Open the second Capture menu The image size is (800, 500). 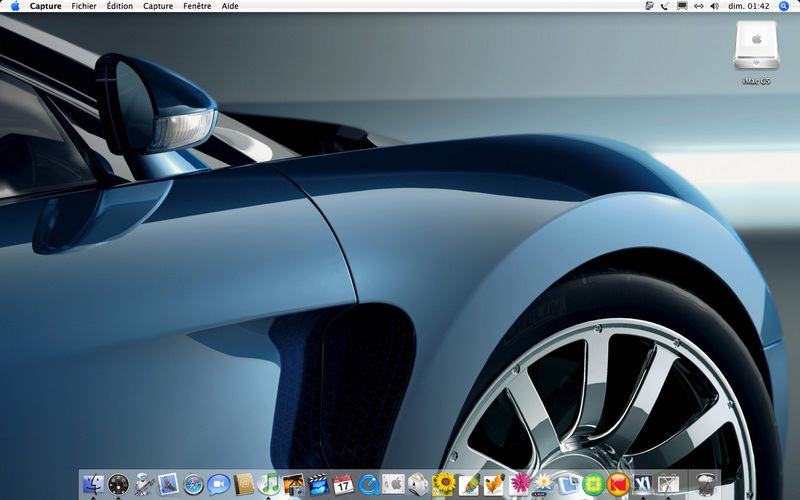tap(158, 6)
